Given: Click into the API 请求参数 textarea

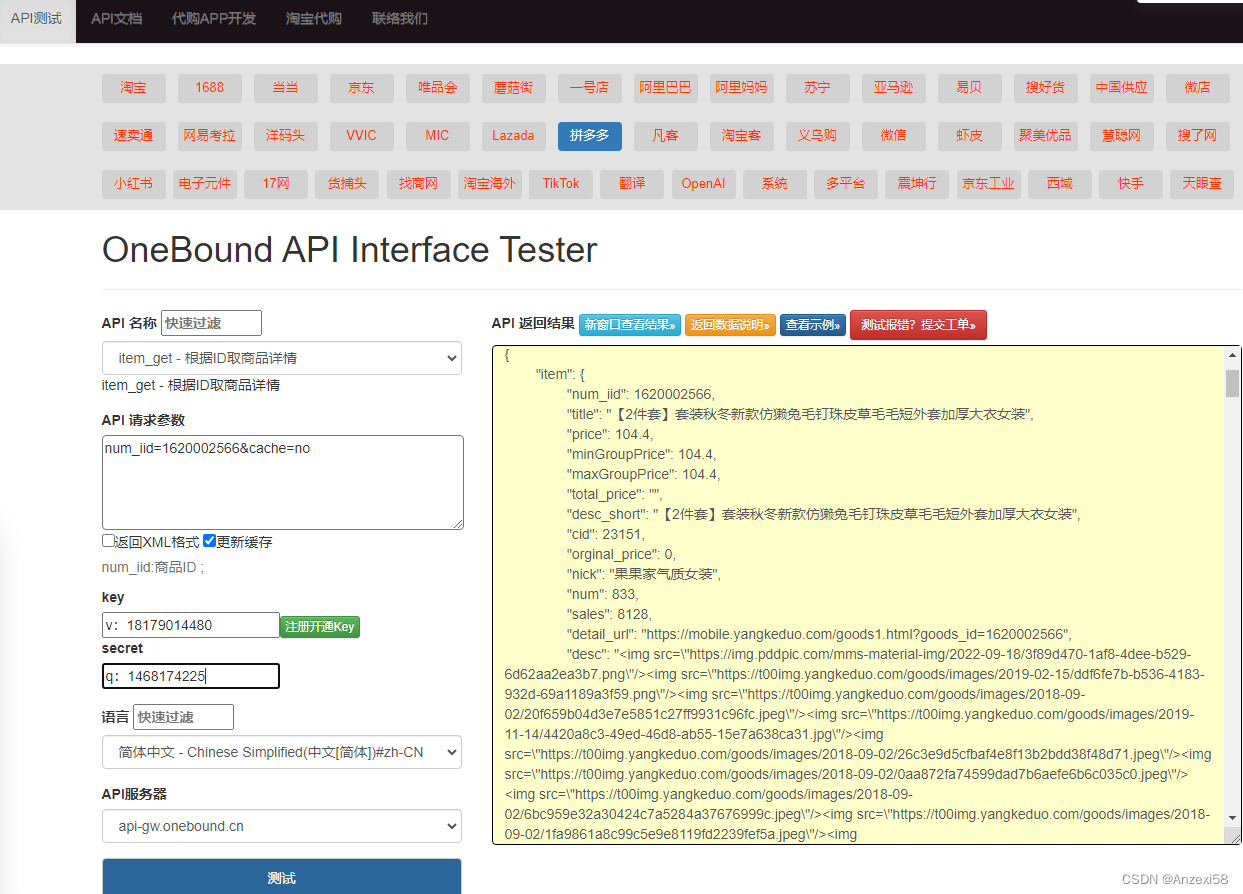Looking at the screenshot, I should pos(283,482).
